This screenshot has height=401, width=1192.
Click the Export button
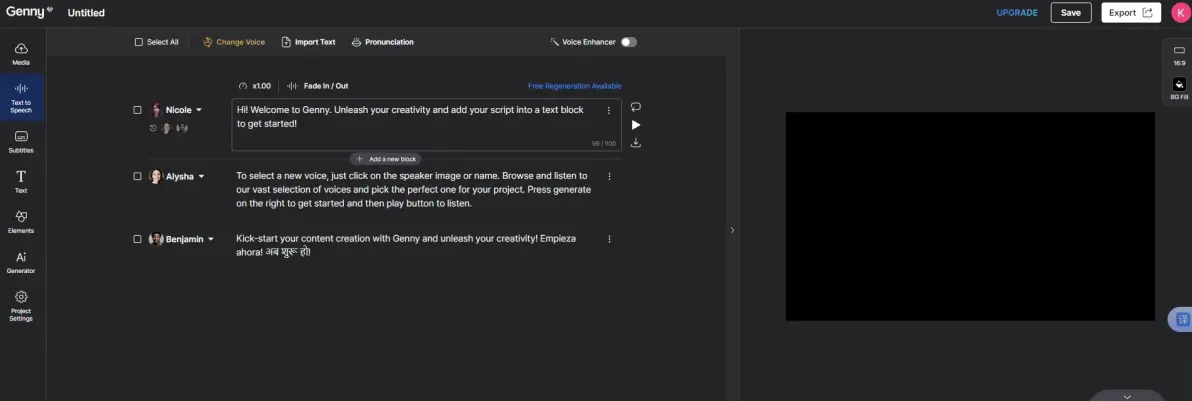coord(1130,13)
